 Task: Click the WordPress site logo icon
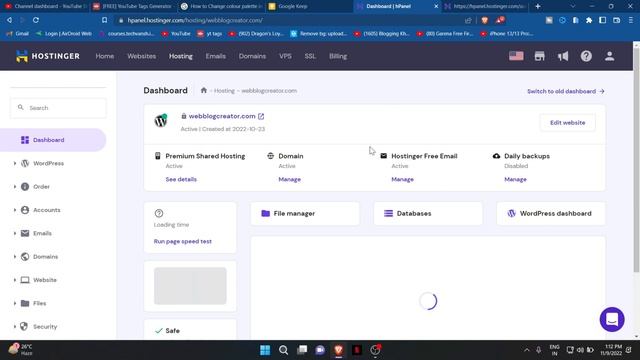[x=161, y=120]
